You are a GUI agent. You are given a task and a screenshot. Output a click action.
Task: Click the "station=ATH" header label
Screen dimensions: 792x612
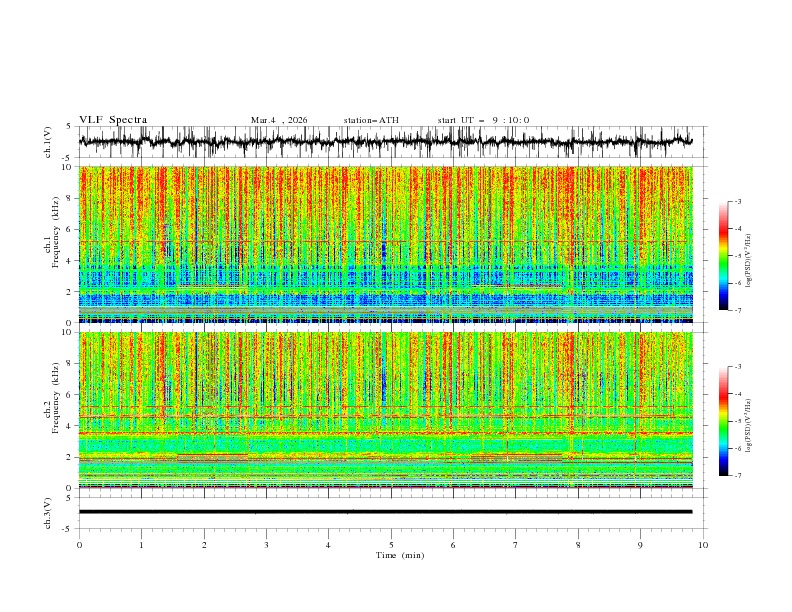point(371,120)
